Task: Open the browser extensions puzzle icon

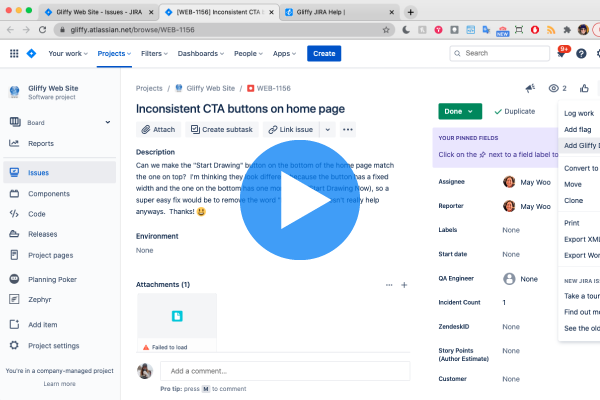Action: point(567,30)
